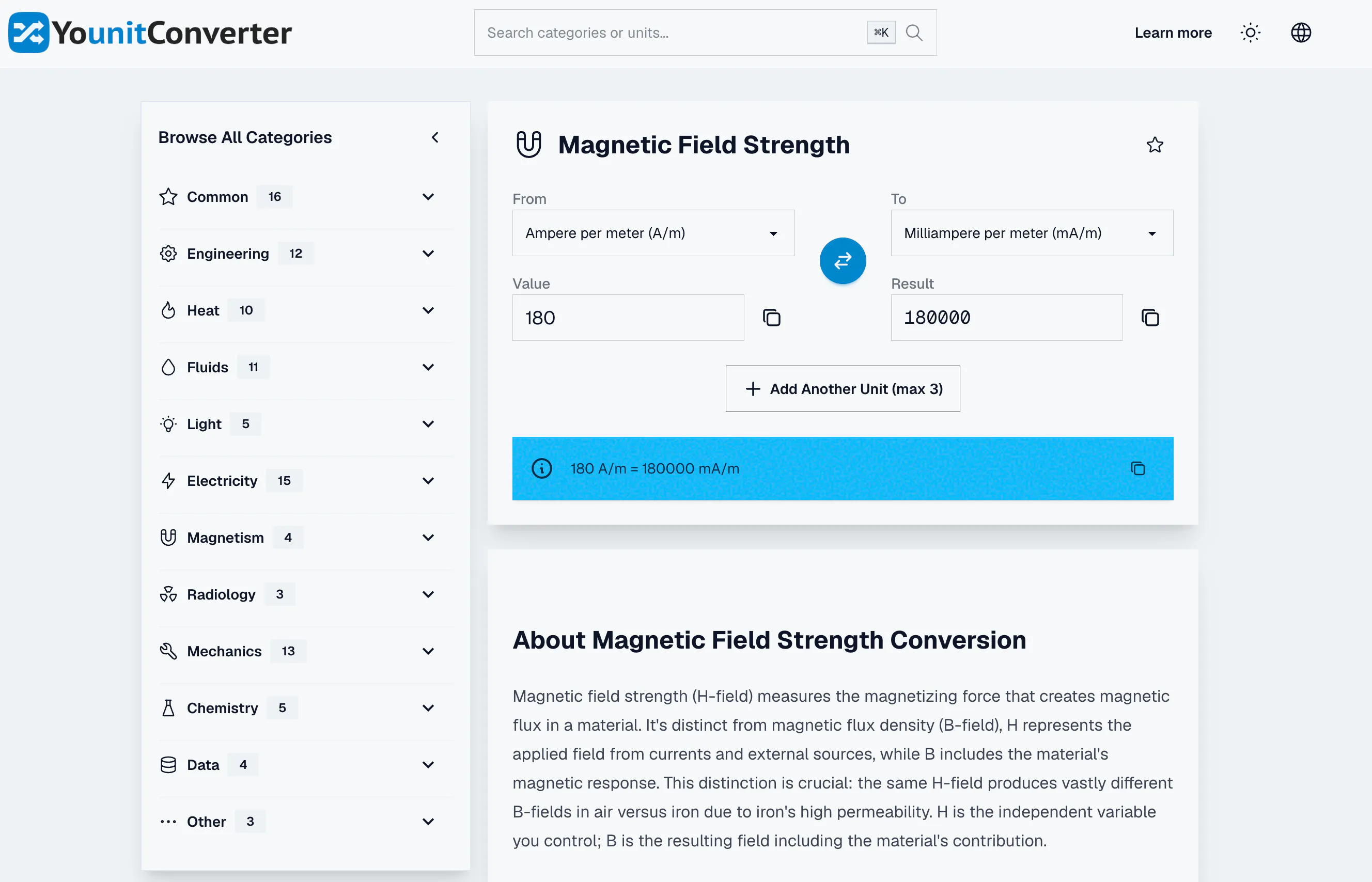This screenshot has height=882, width=1372.
Task: Click the Fluids droplet icon
Action: [x=168, y=367]
